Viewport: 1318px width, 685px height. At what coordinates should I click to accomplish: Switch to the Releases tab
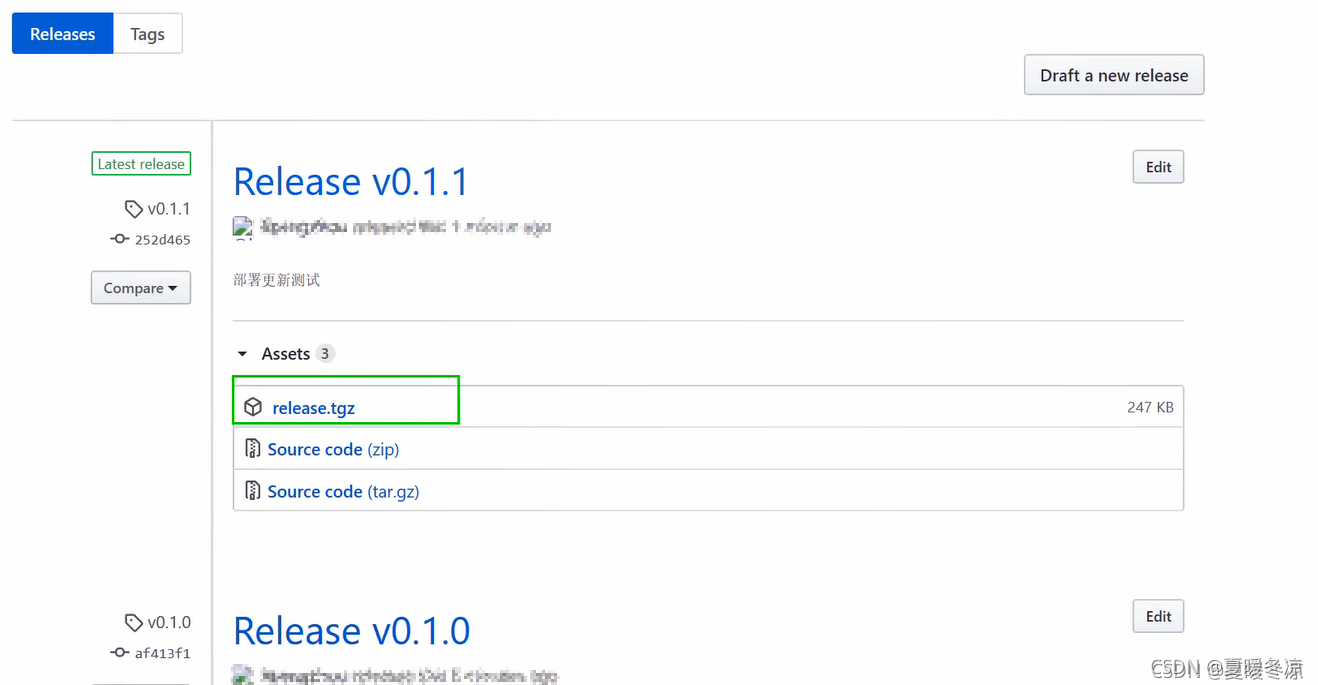point(62,34)
